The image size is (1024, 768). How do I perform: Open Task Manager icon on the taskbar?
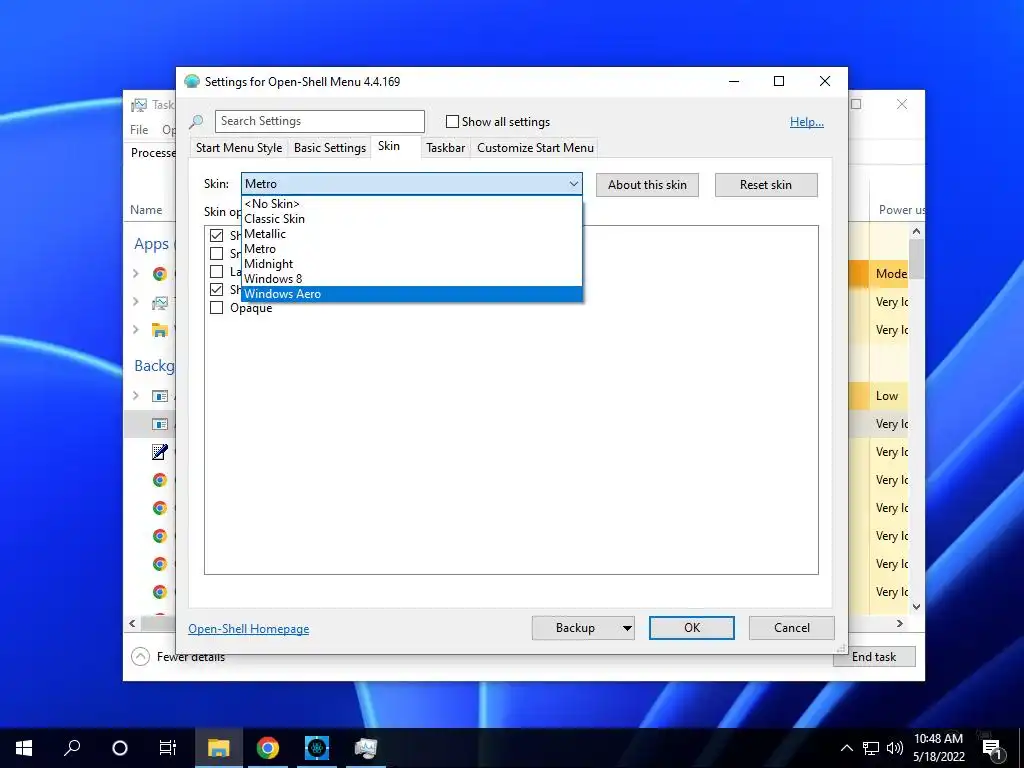[x=366, y=748]
